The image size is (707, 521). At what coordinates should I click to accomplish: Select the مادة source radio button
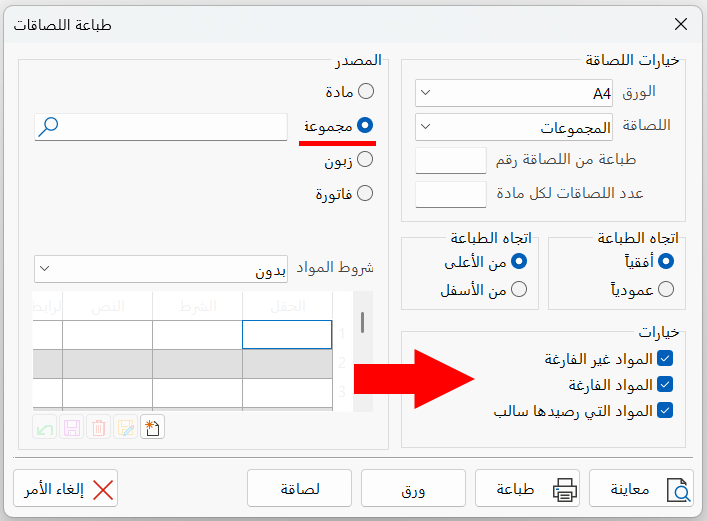(x=366, y=91)
